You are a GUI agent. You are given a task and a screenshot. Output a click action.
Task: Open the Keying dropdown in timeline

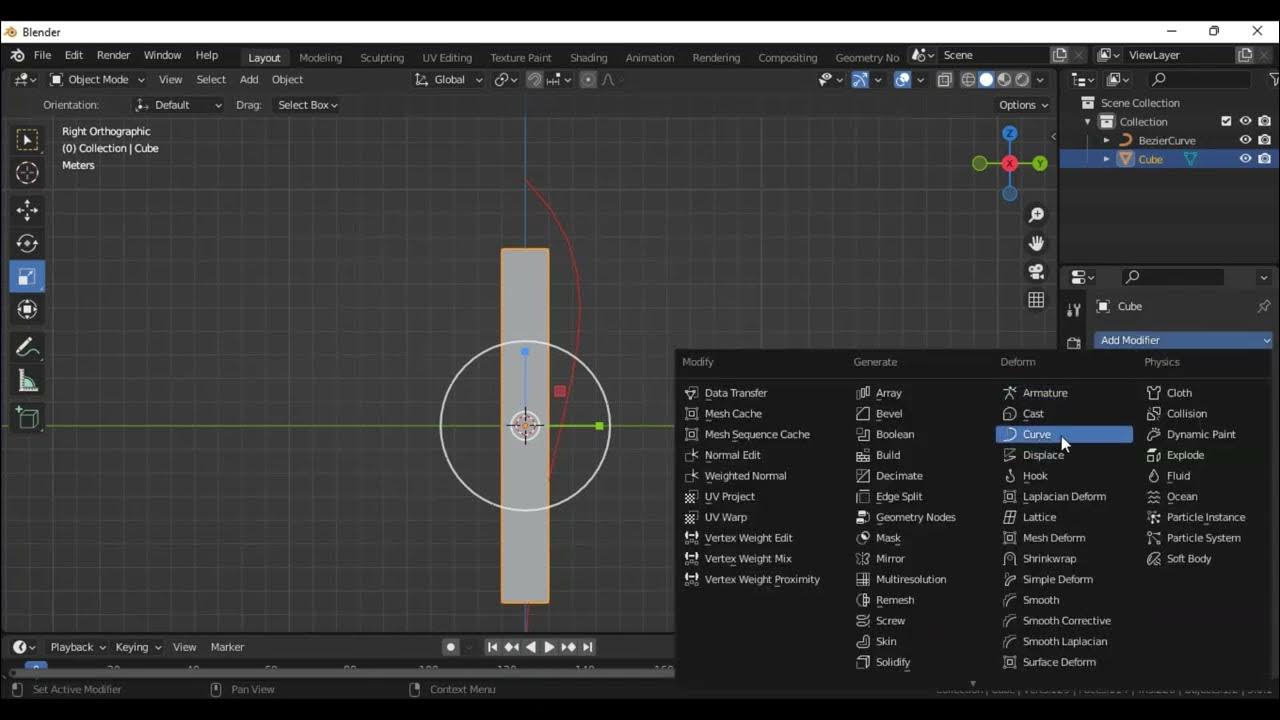click(138, 647)
